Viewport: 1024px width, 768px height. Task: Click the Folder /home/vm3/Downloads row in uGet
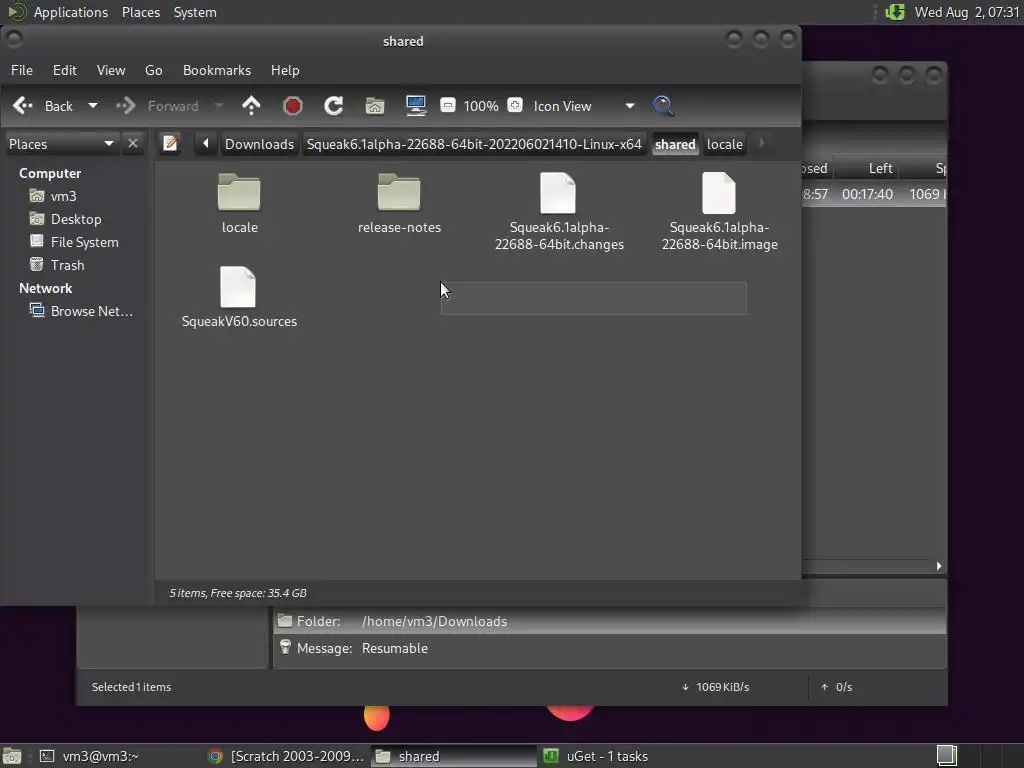pyautogui.click(x=609, y=621)
